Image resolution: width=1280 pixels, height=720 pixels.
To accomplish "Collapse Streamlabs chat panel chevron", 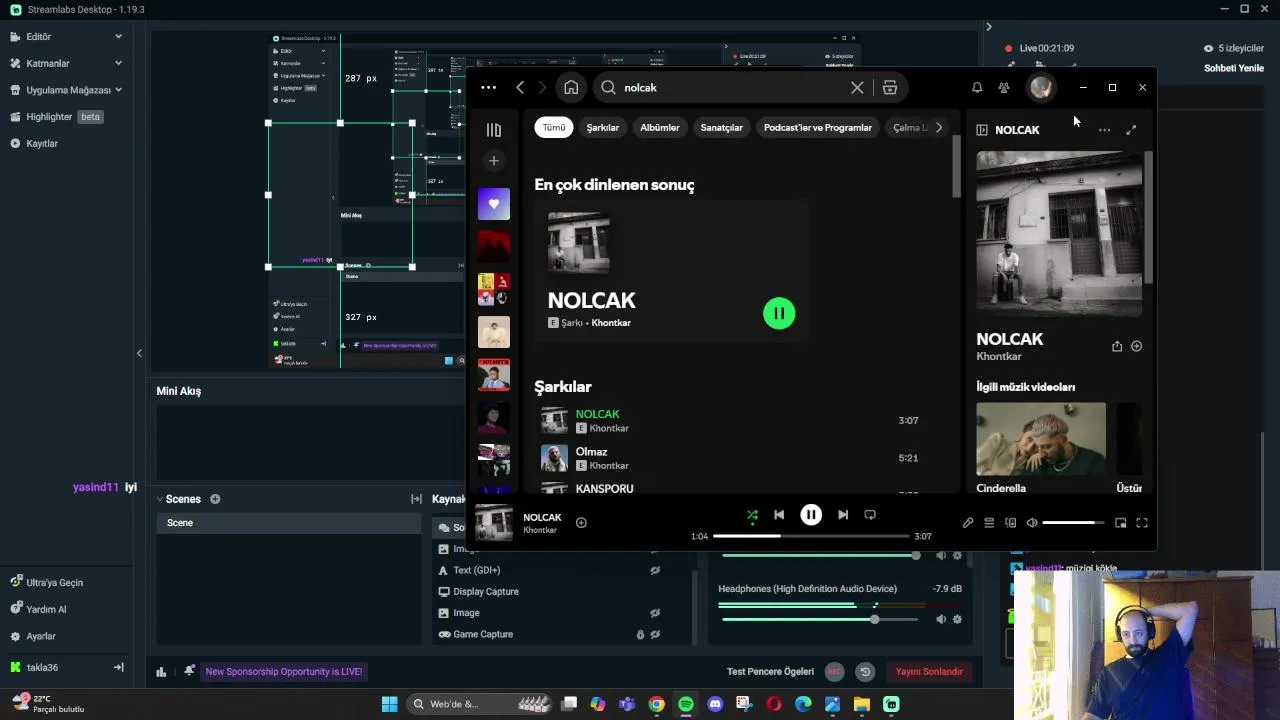I will click(x=988, y=27).
